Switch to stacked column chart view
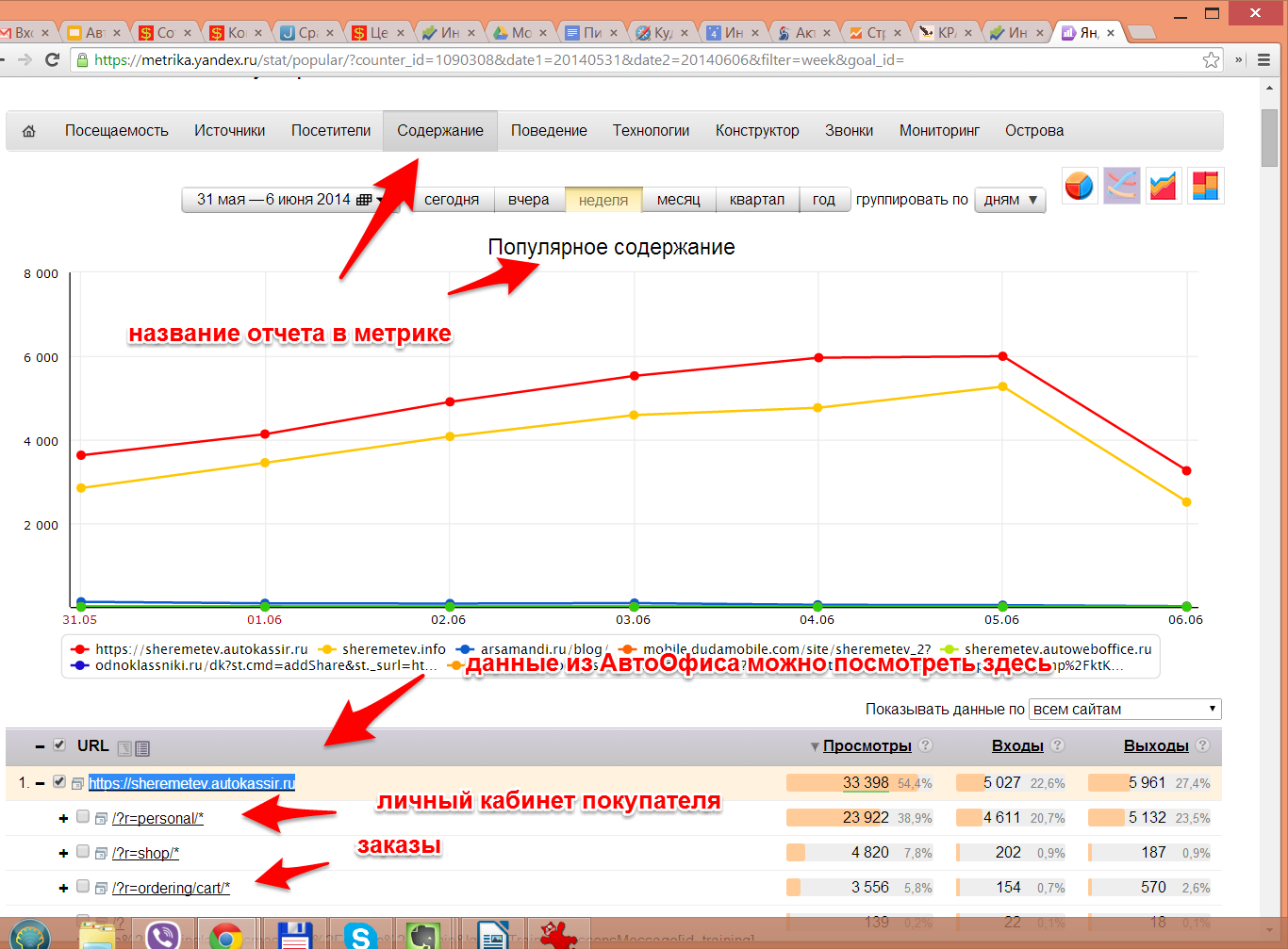This screenshot has width=1288, height=949. [x=1205, y=186]
